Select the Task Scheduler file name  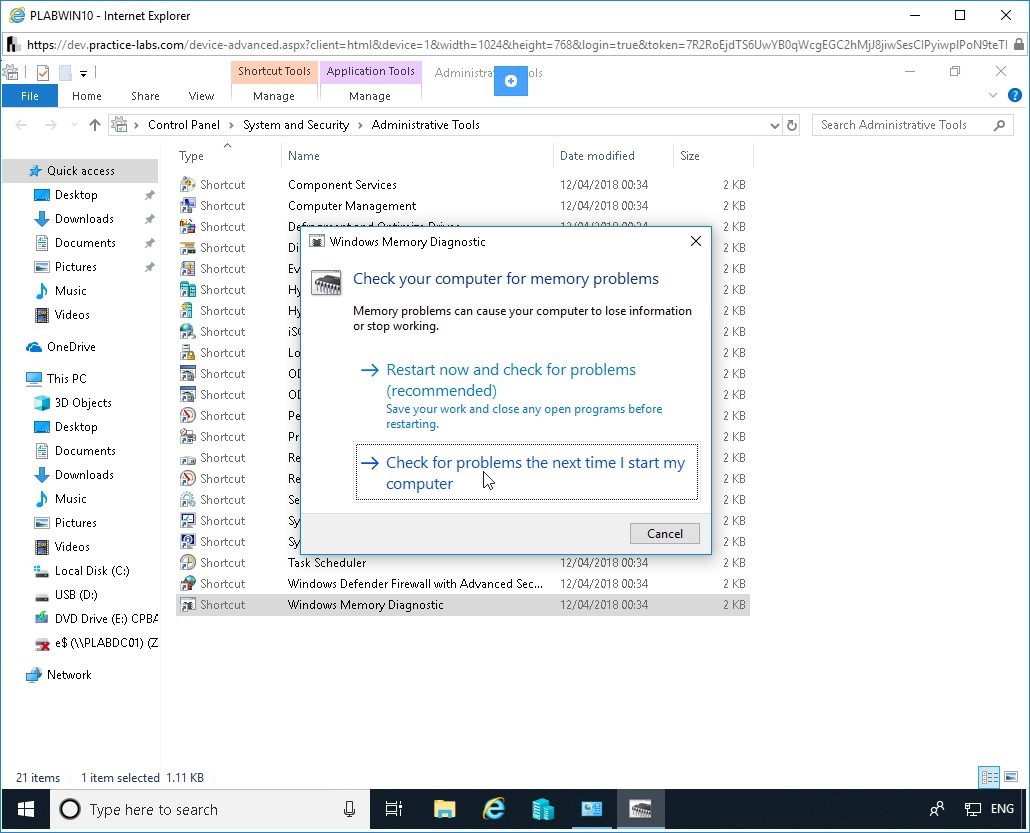[327, 562]
